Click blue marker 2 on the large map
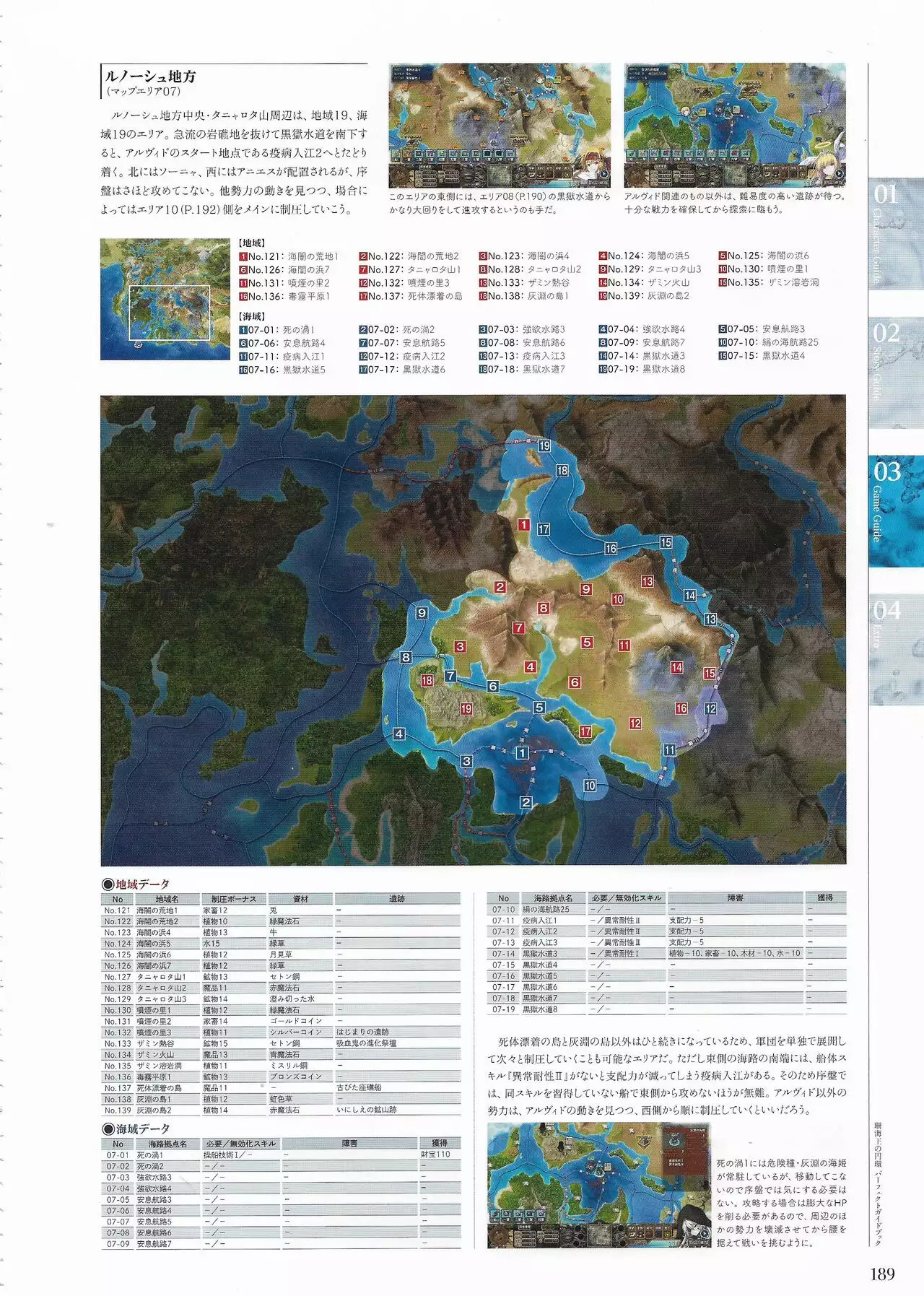The height and width of the screenshot is (1296, 924). [x=526, y=802]
